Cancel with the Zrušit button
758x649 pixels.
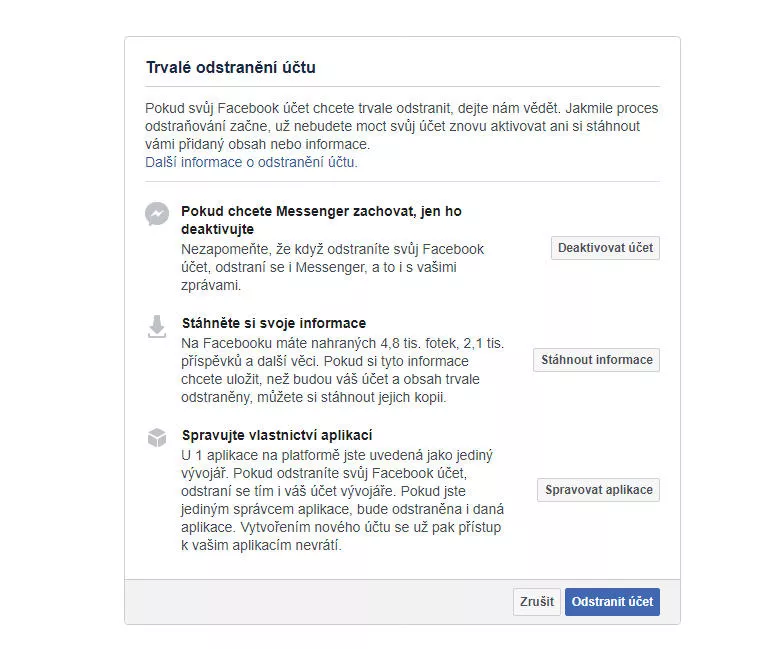pos(537,602)
